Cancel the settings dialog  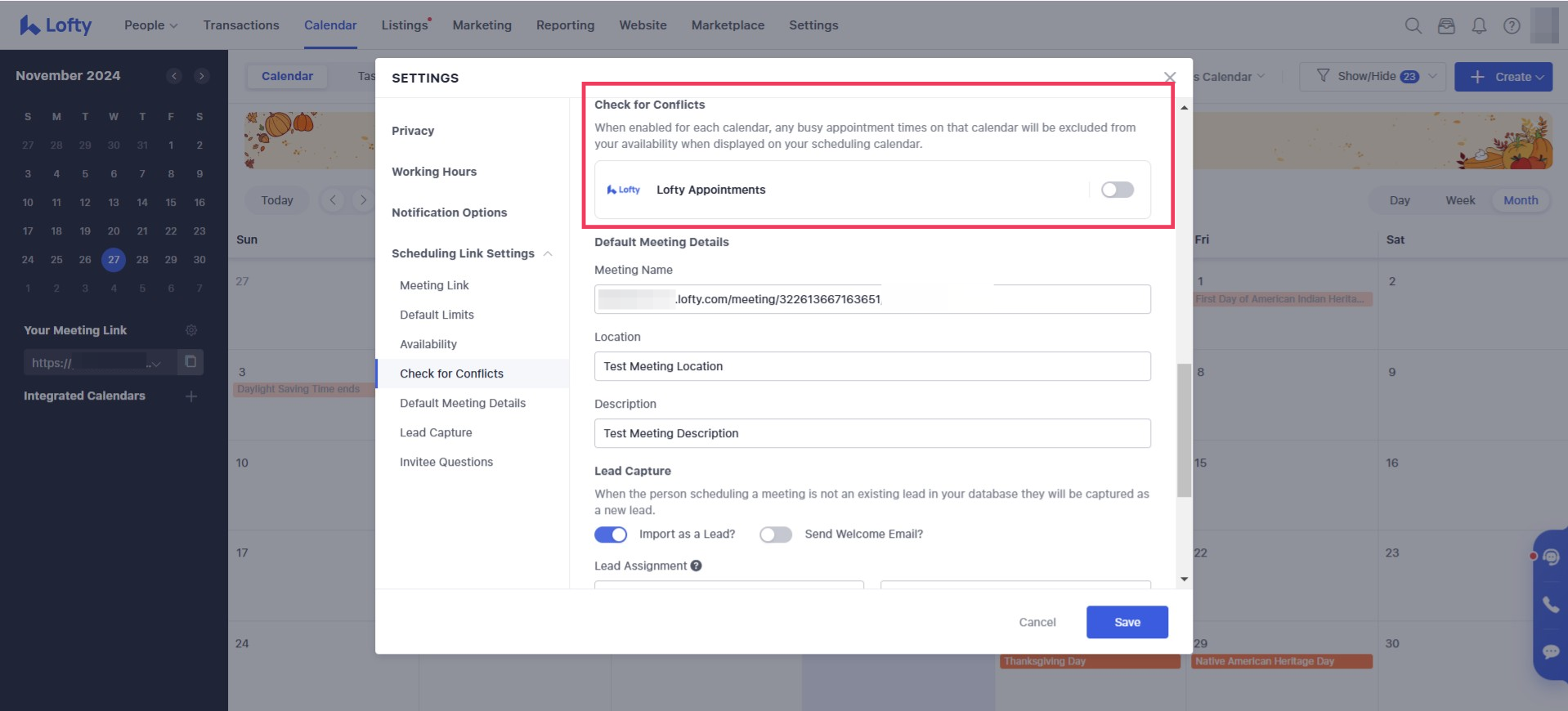click(1037, 622)
